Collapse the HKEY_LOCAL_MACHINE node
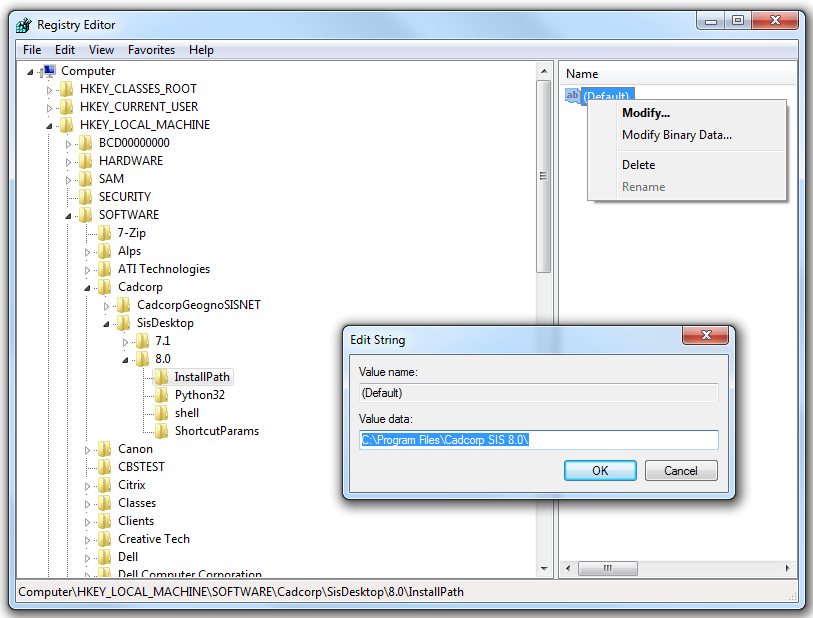 [50, 126]
